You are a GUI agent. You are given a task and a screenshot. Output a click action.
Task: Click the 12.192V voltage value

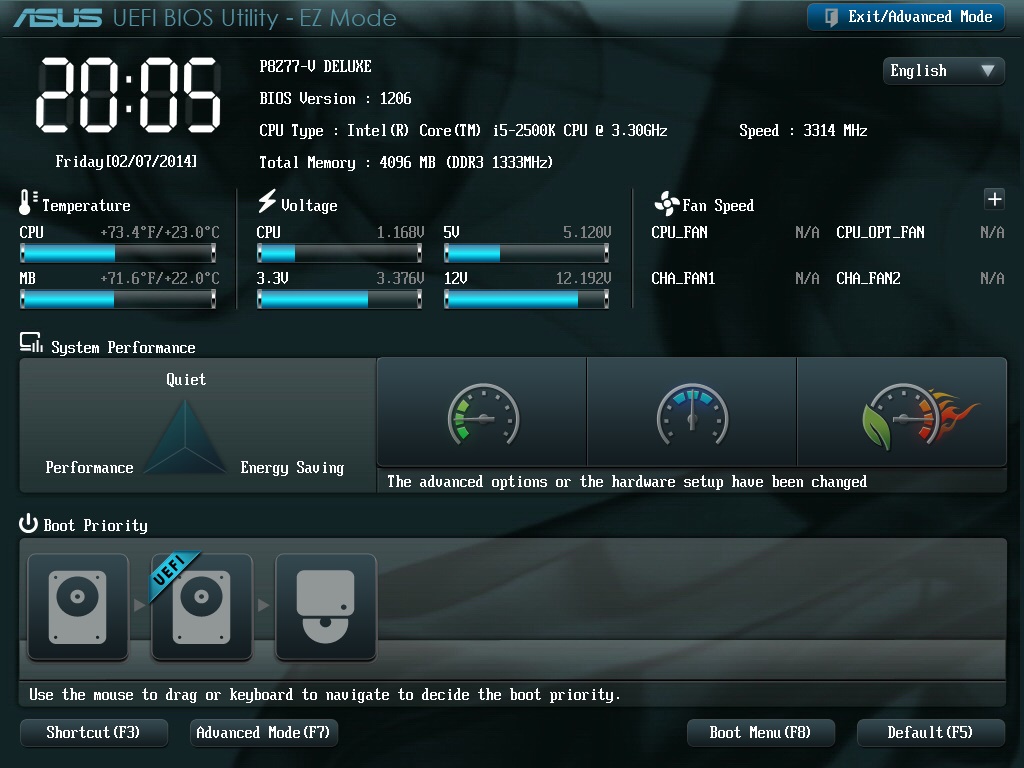tap(583, 279)
